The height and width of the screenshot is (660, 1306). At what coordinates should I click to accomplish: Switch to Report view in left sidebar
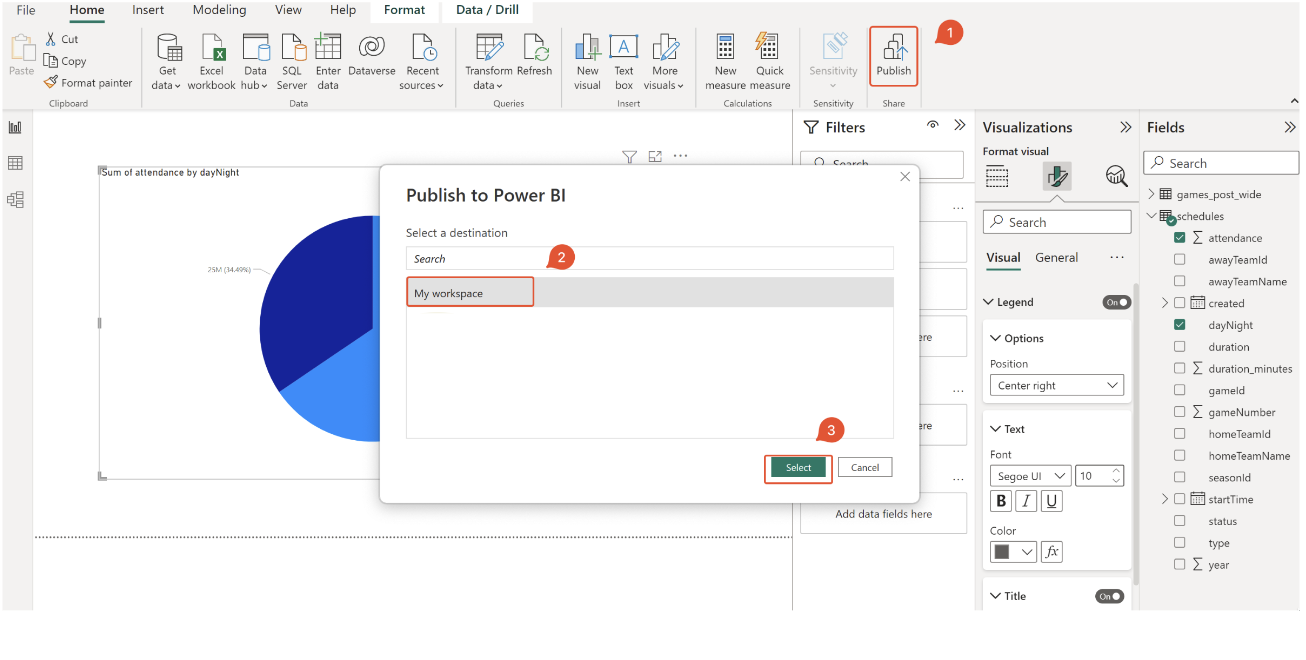click(15, 127)
